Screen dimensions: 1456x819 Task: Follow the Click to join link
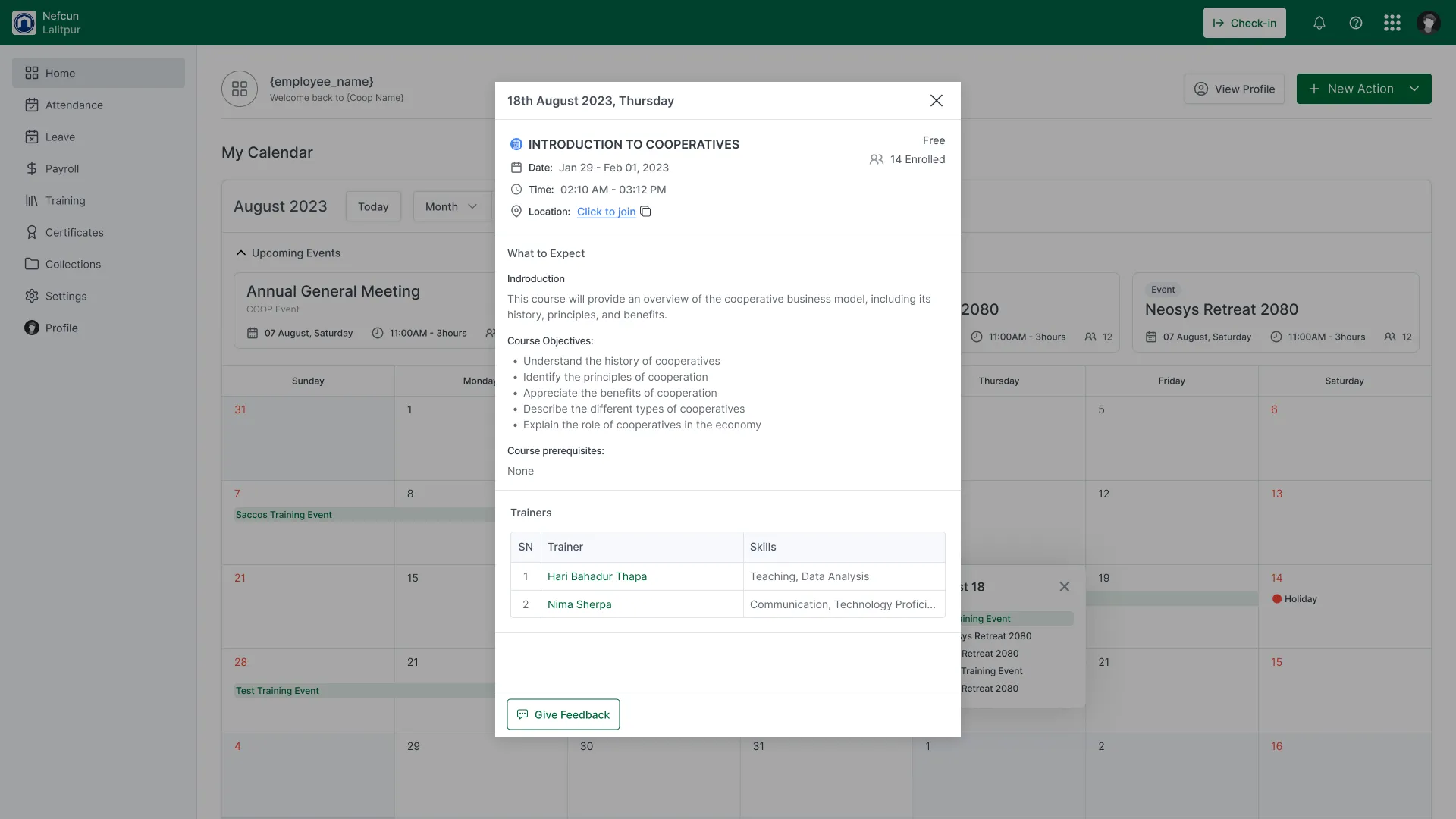pos(606,212)
